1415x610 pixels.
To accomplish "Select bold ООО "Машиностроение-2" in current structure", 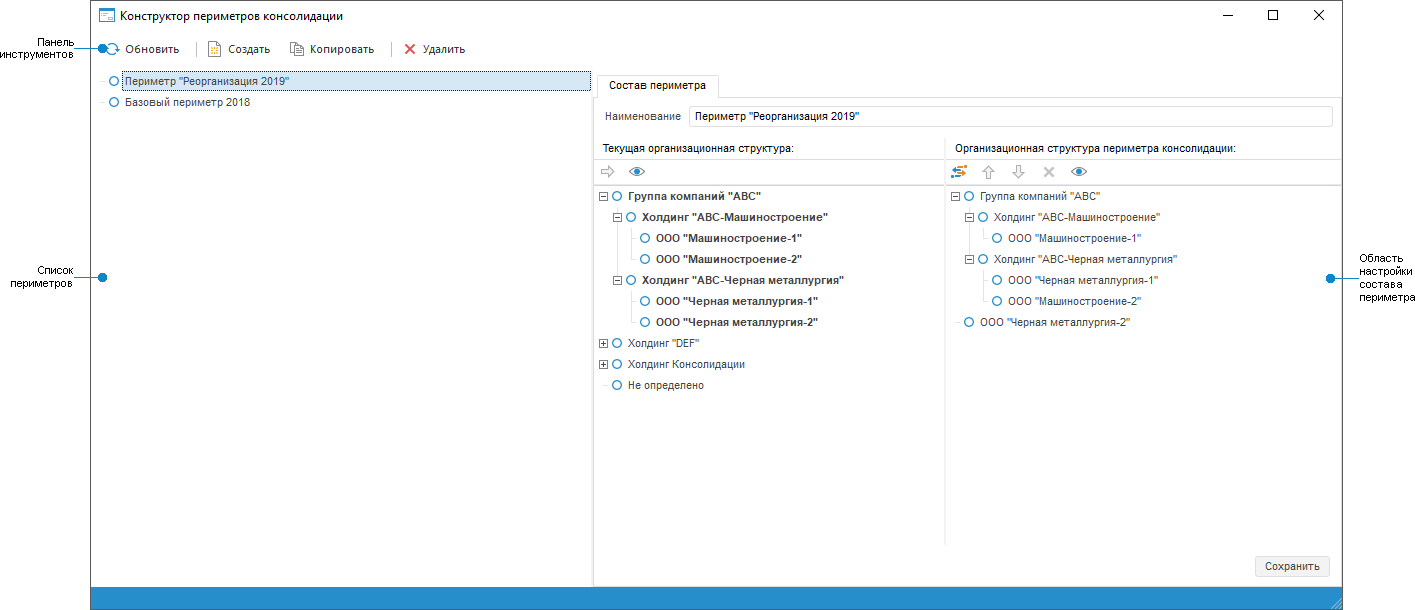I will (x=729, y=259).
